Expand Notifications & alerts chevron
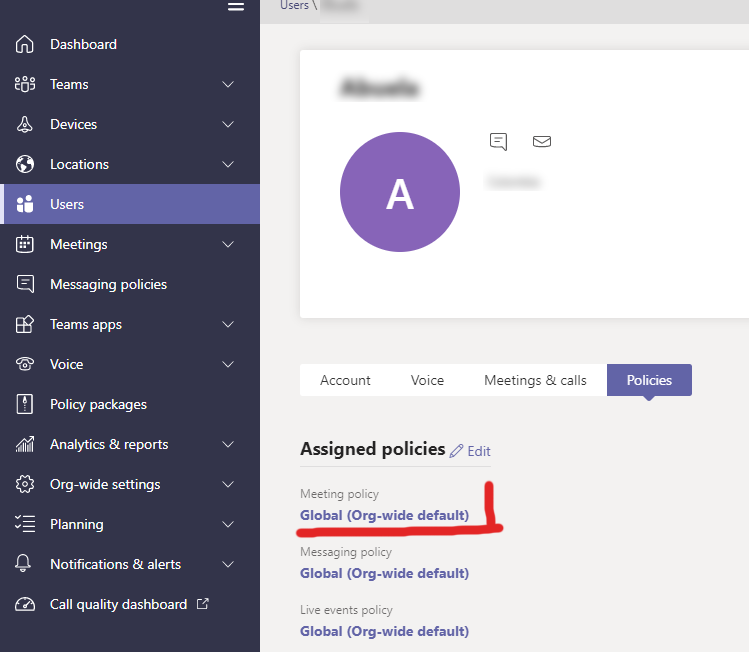The image size is (749, 652). [x=228, y=564]
